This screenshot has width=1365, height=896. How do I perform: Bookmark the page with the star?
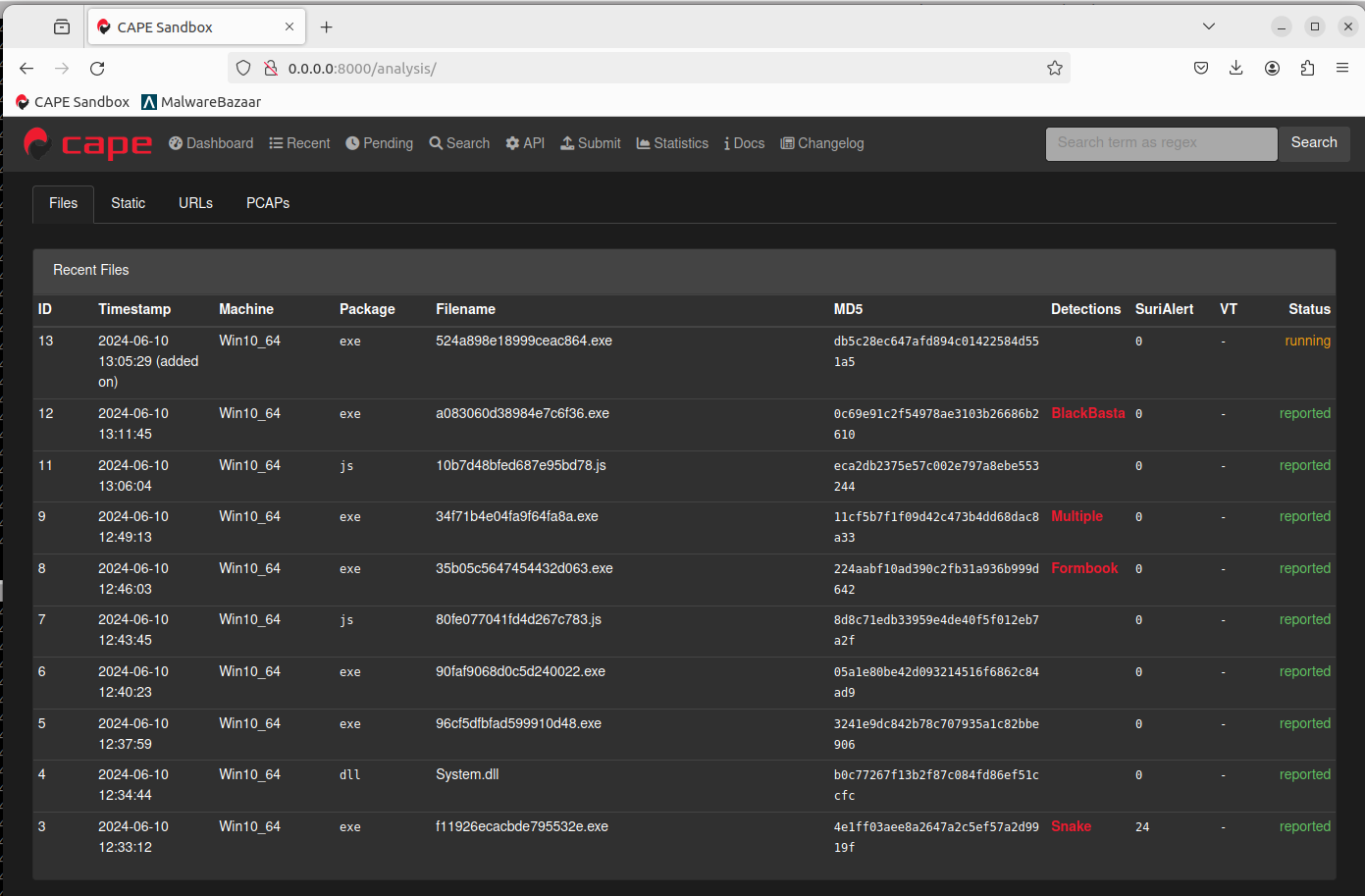point(1055,68)
